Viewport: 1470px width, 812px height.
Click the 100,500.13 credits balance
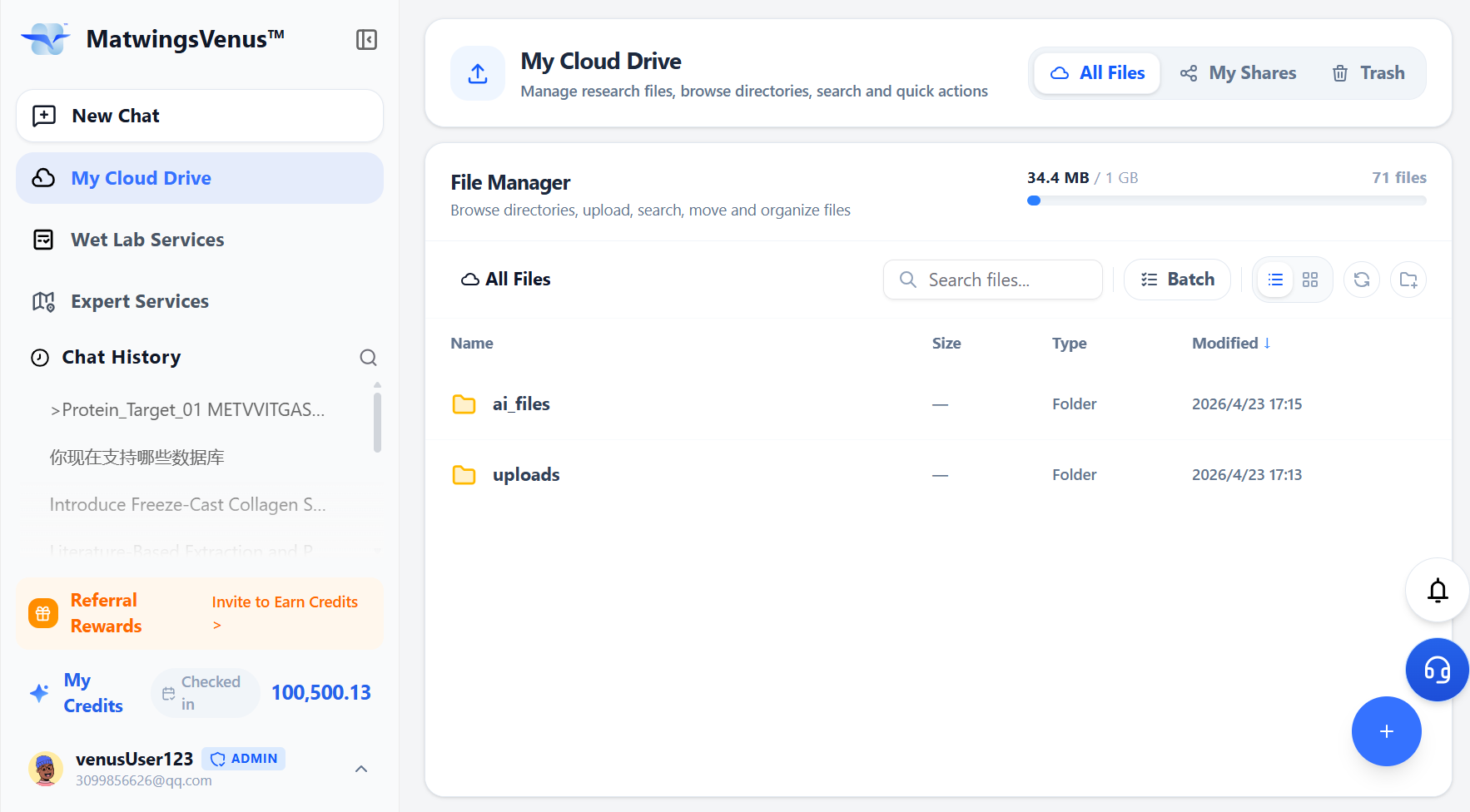[x=321, y=692]
